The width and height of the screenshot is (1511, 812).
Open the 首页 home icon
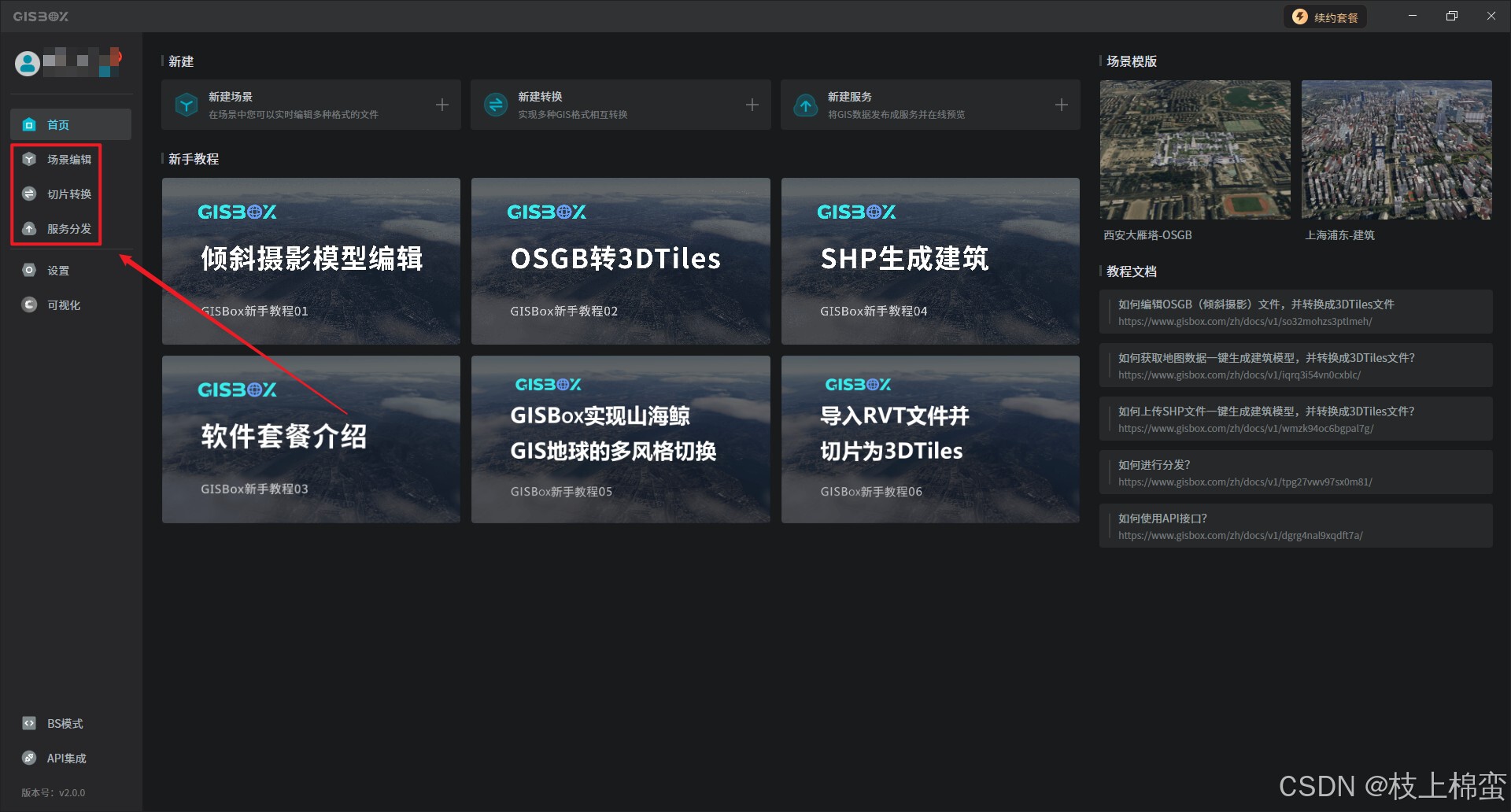coord(29,124)
